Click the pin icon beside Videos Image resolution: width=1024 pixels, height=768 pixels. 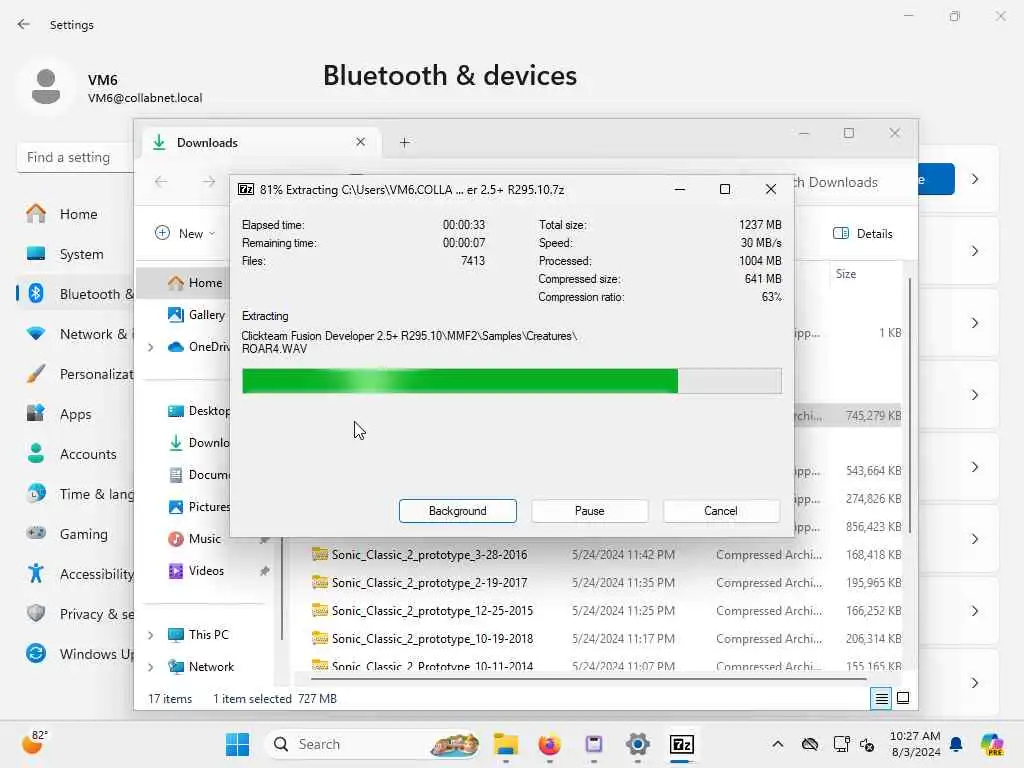(x=264, y=571)
